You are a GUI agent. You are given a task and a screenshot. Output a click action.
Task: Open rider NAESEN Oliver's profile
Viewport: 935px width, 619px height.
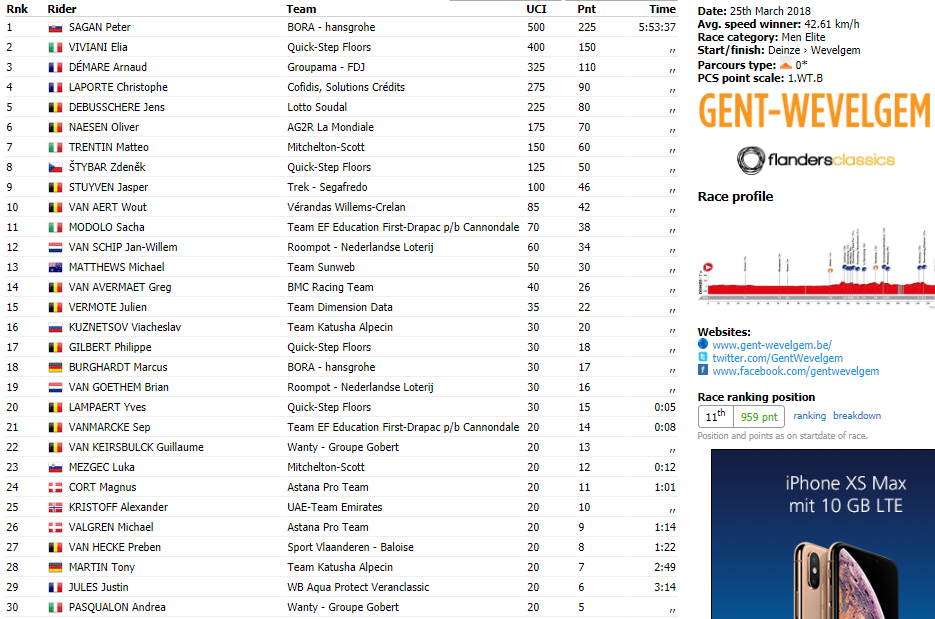tap(104, 127)
